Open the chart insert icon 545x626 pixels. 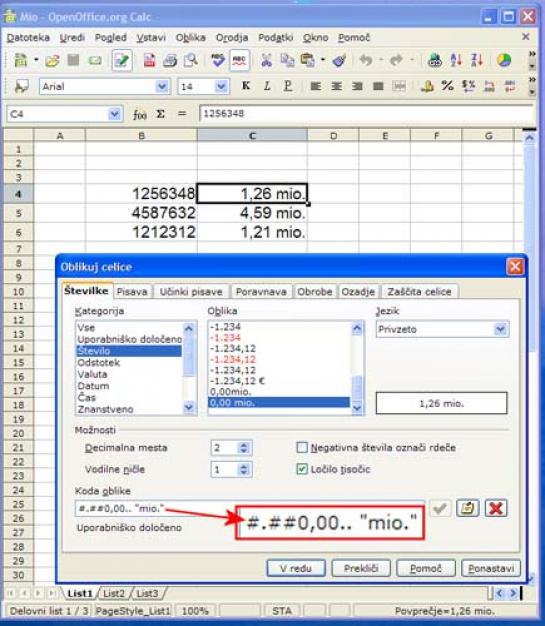pyautogui.click(x=504, y=60)
